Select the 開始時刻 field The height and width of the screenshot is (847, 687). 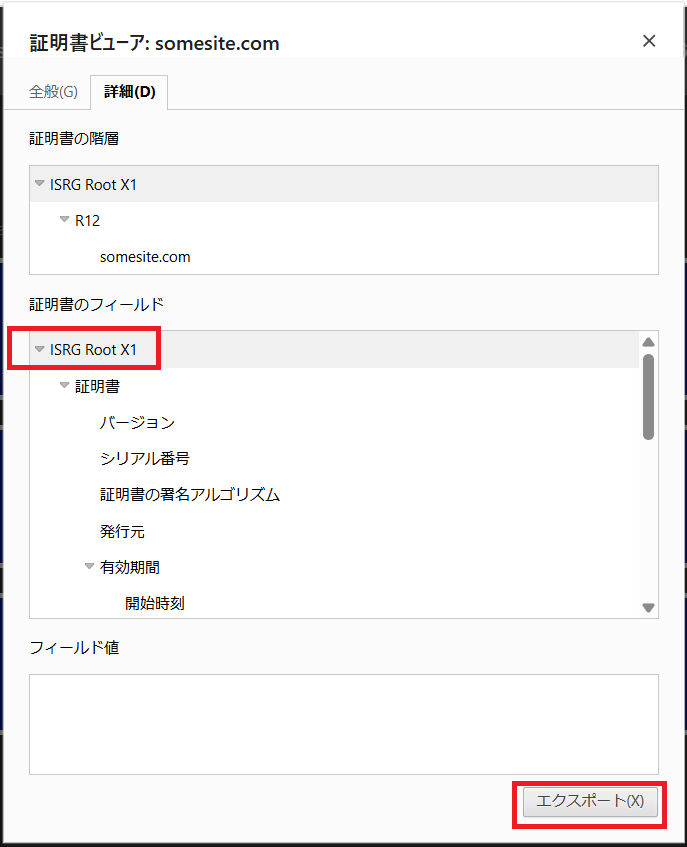coord(154,603)
